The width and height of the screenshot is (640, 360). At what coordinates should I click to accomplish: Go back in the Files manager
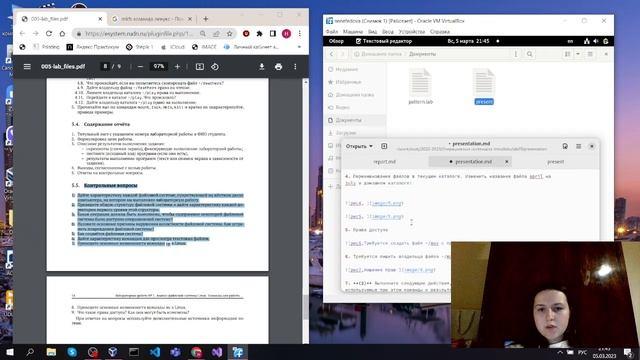331,54
